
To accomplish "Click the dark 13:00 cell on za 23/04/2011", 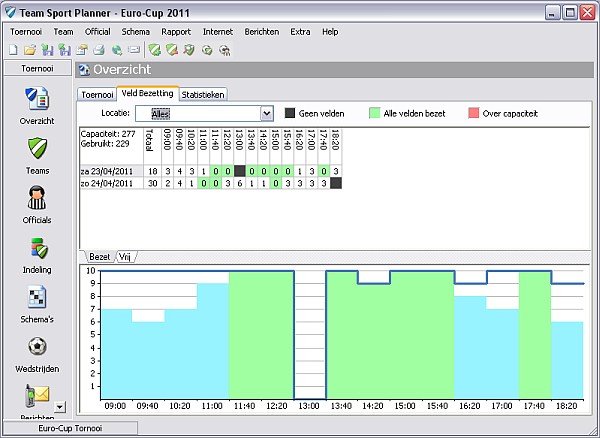I will pyautogui.click(x=240, y=171).
